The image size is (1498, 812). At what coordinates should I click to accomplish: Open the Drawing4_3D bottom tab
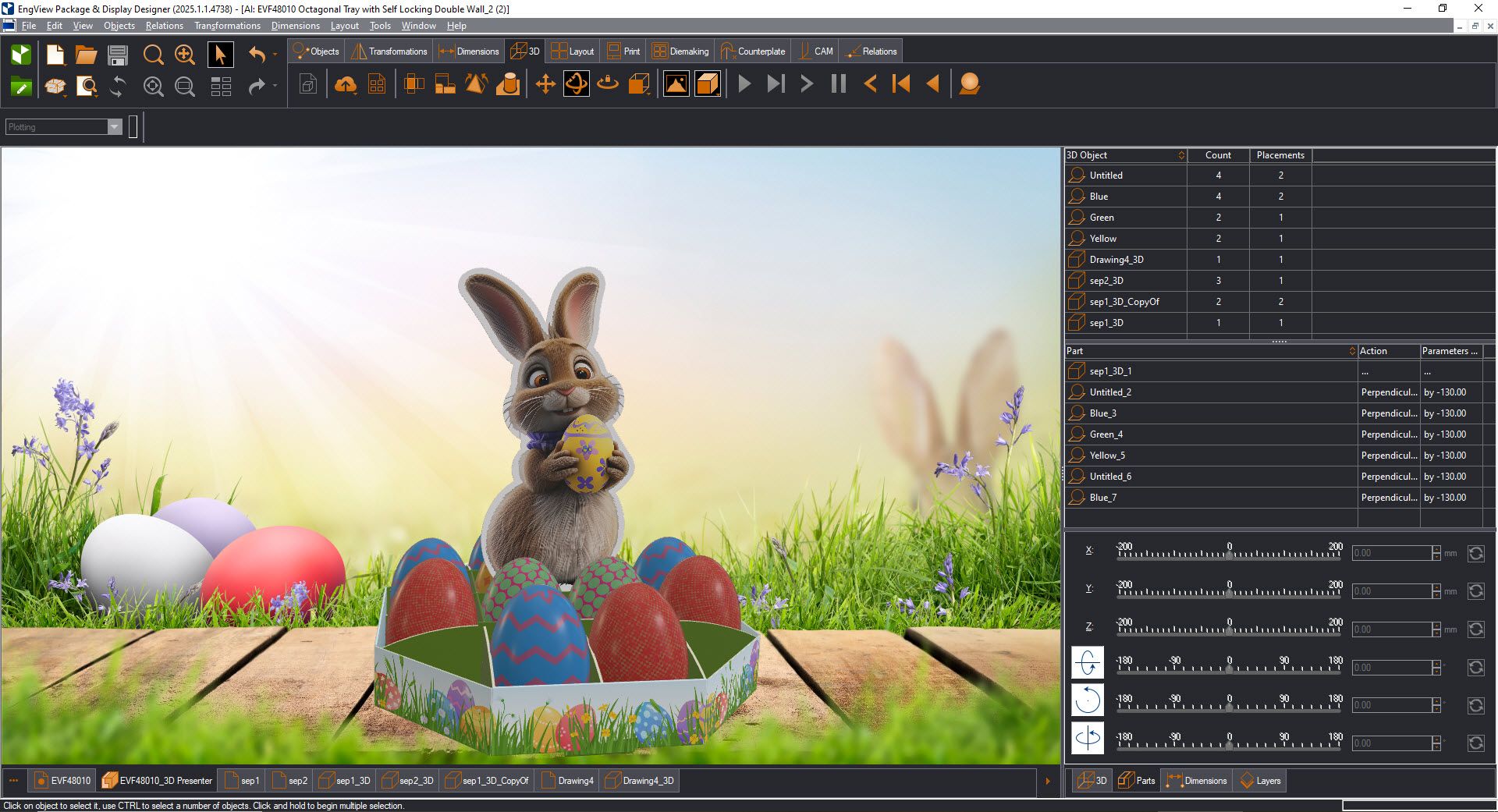point(640,780)
